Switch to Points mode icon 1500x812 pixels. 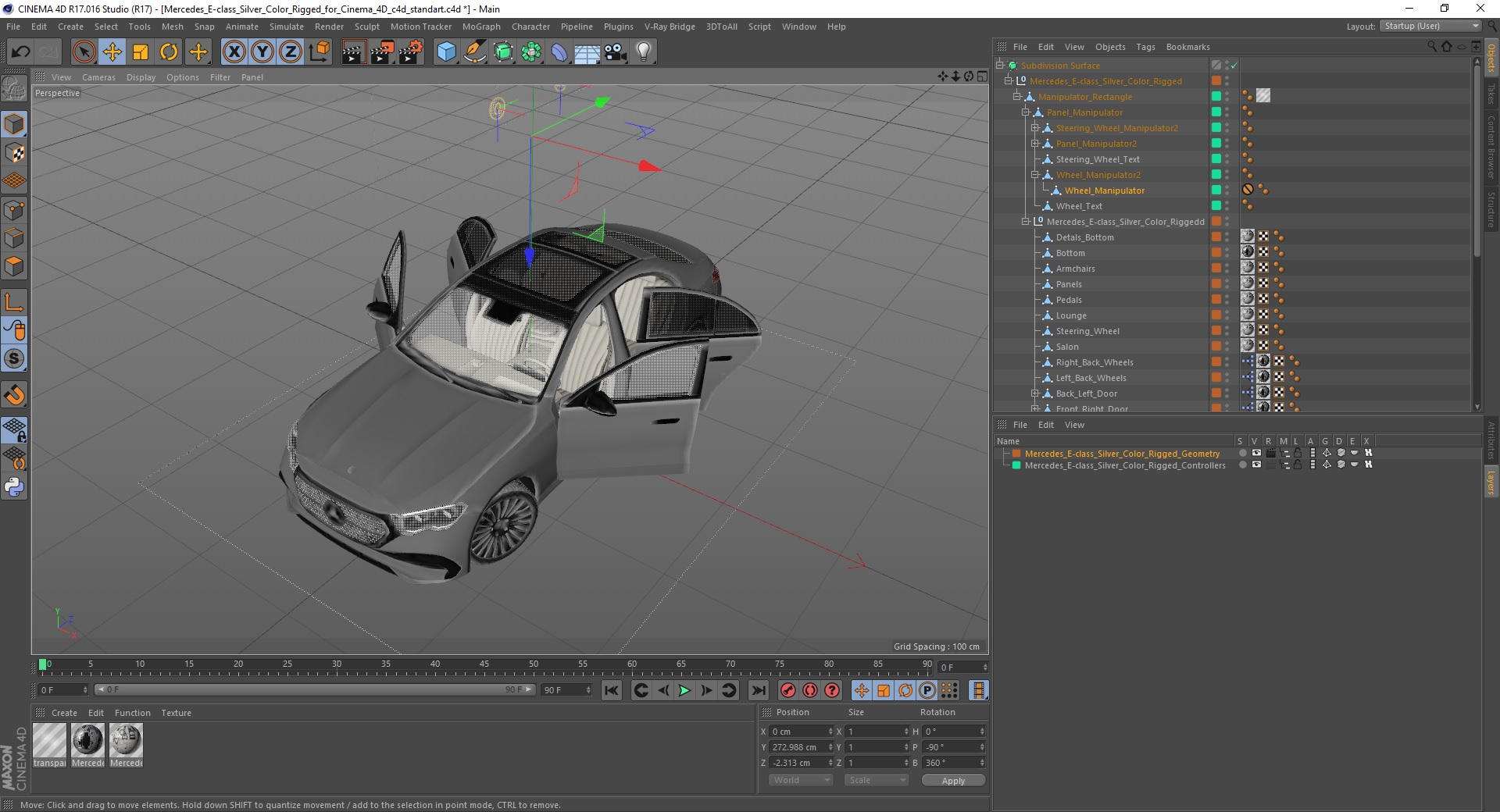coord(14,210)
